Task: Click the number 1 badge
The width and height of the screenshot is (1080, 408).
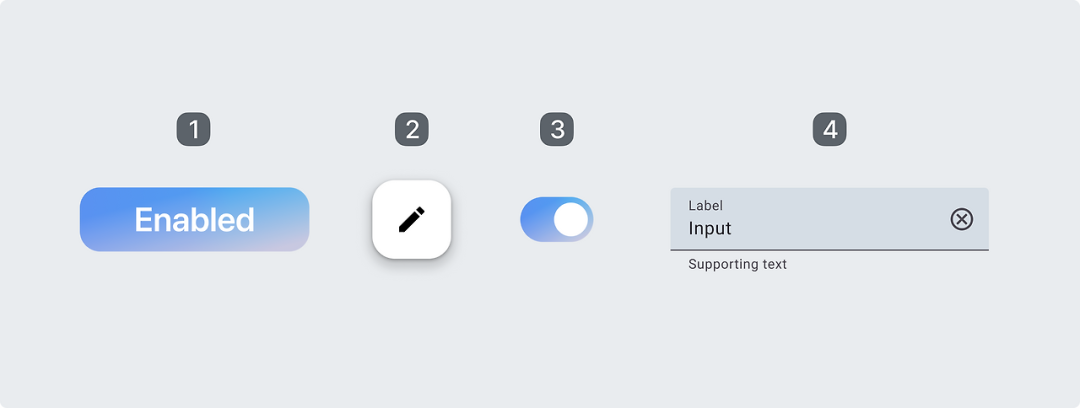Action: coord(194,129)
